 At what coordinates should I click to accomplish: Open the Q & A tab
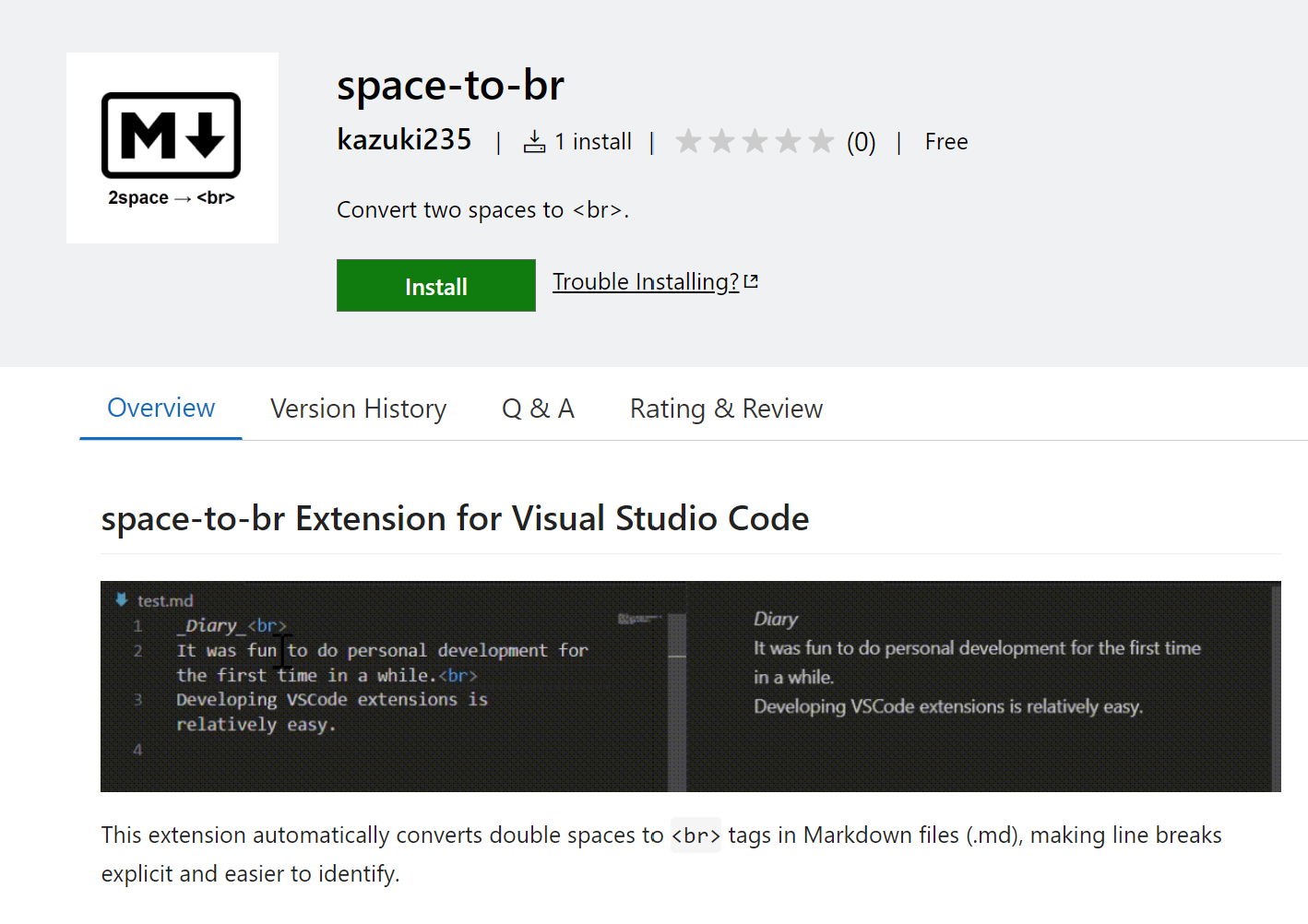(538, 408)
